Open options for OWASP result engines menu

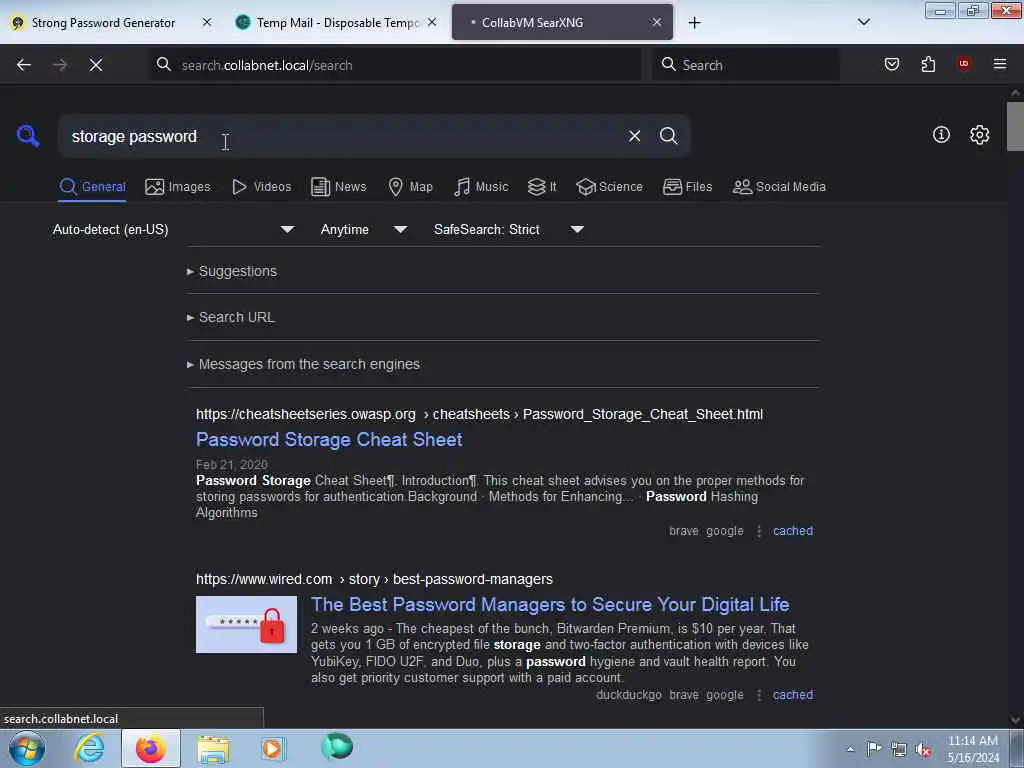coord(759,532)
